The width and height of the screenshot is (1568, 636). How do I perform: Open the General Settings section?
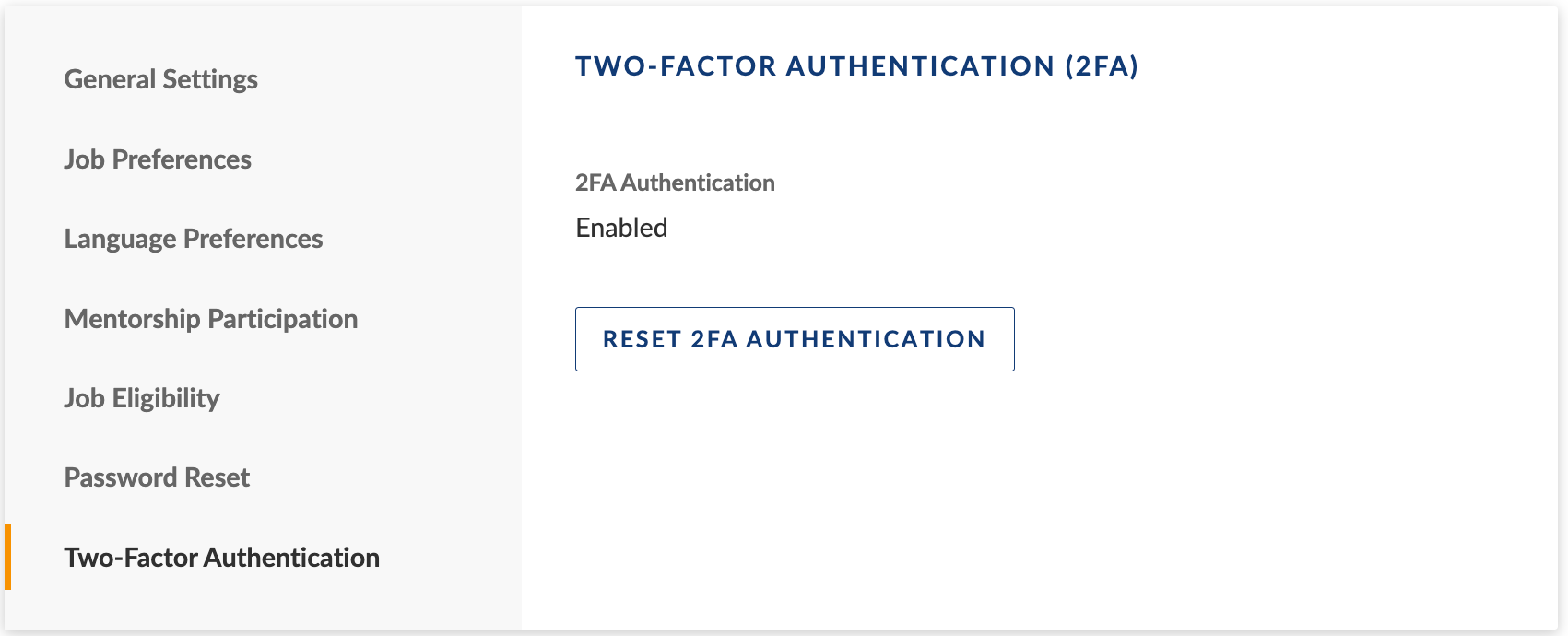pos(160,79)
